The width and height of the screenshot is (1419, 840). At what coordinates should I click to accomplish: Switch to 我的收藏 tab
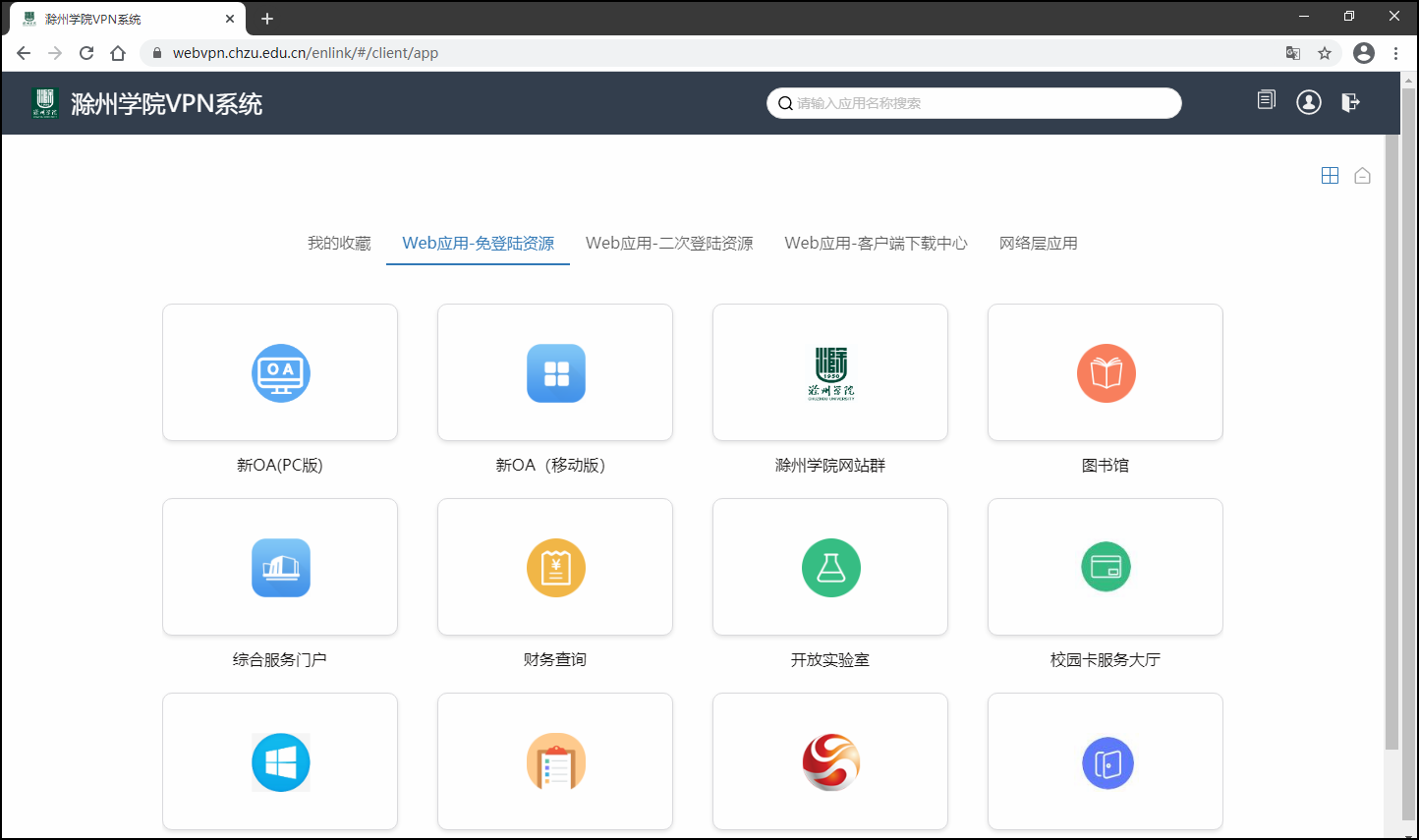(339, 243)
